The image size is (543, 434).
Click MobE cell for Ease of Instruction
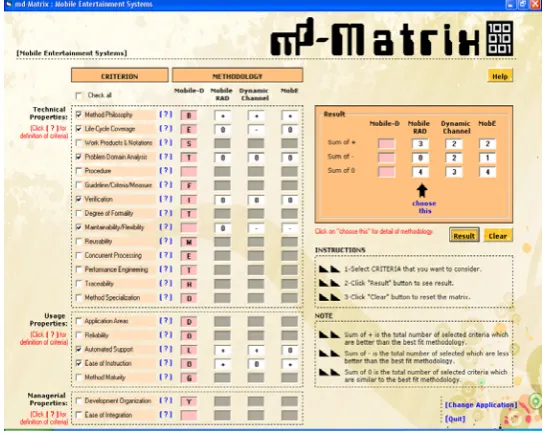pyautogui.click(x=290, y=364)
